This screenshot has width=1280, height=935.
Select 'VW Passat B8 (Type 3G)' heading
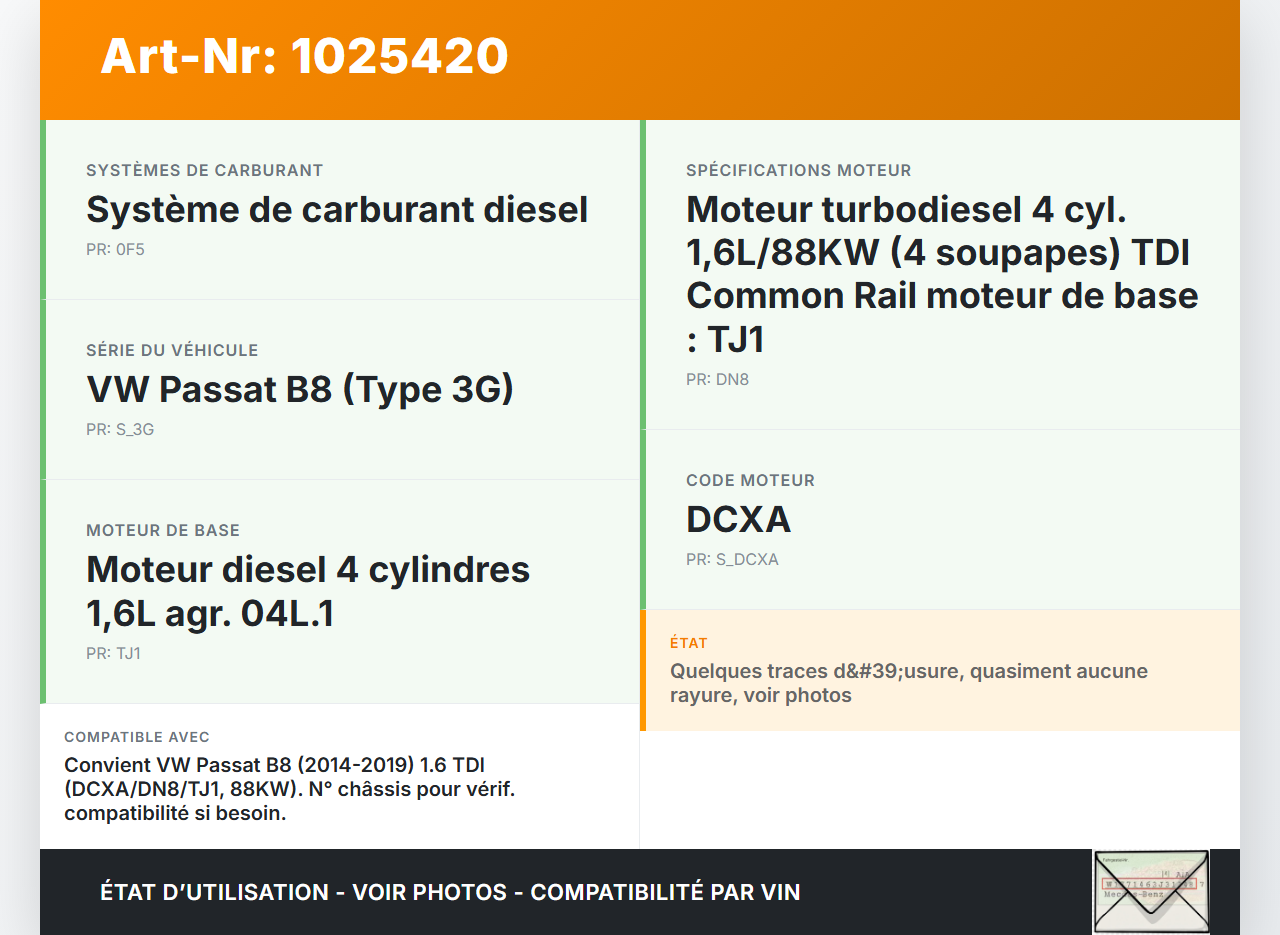pos(300,389)
